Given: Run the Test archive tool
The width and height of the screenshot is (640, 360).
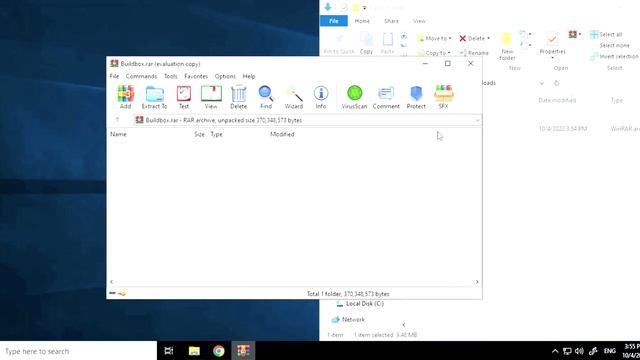Looking at the screenshot, I should [x=184, y=97].
